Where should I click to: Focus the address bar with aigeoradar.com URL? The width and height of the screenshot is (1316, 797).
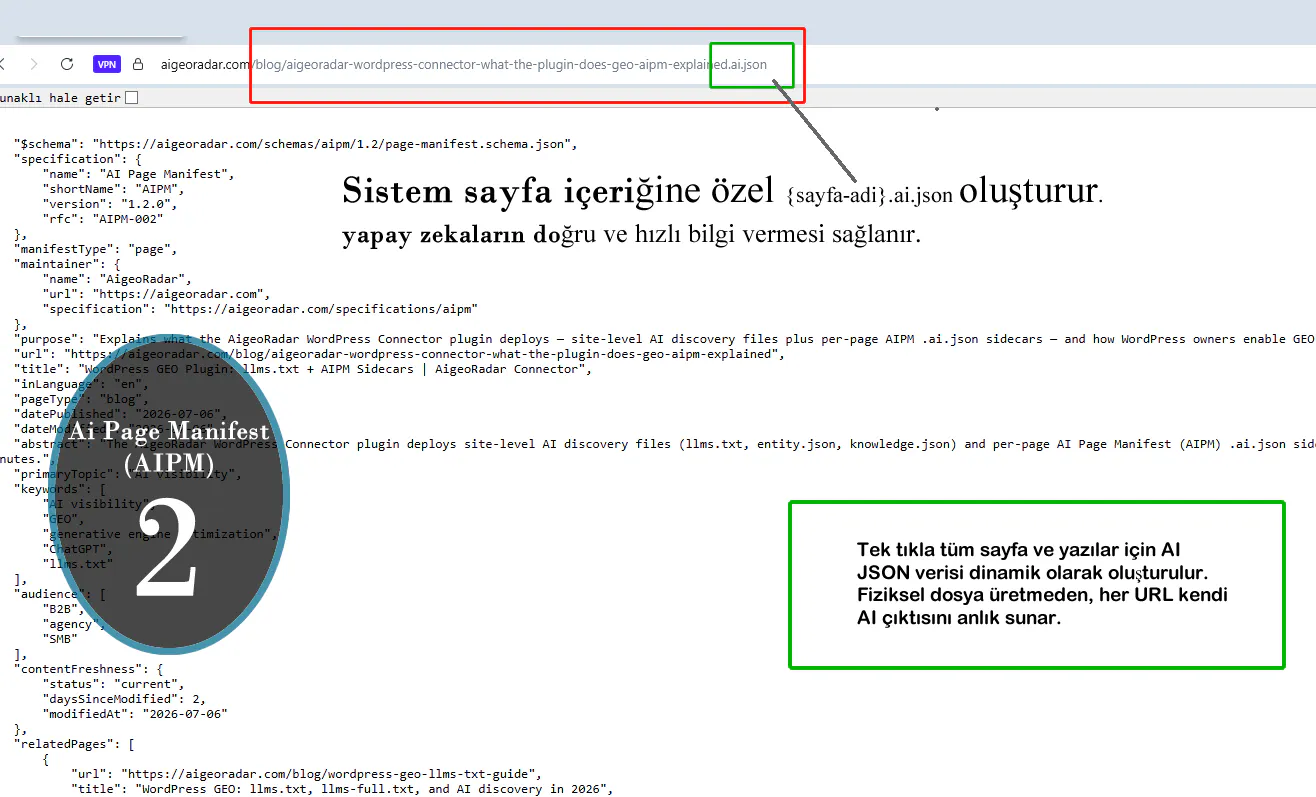click(x=464, y=65)
